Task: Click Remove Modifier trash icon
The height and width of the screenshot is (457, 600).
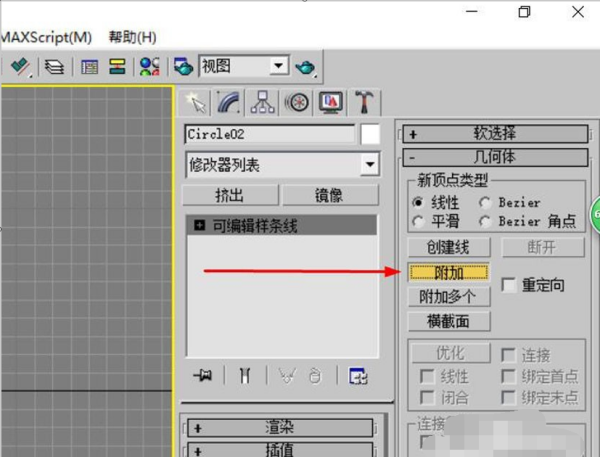Action: (315, 376)
